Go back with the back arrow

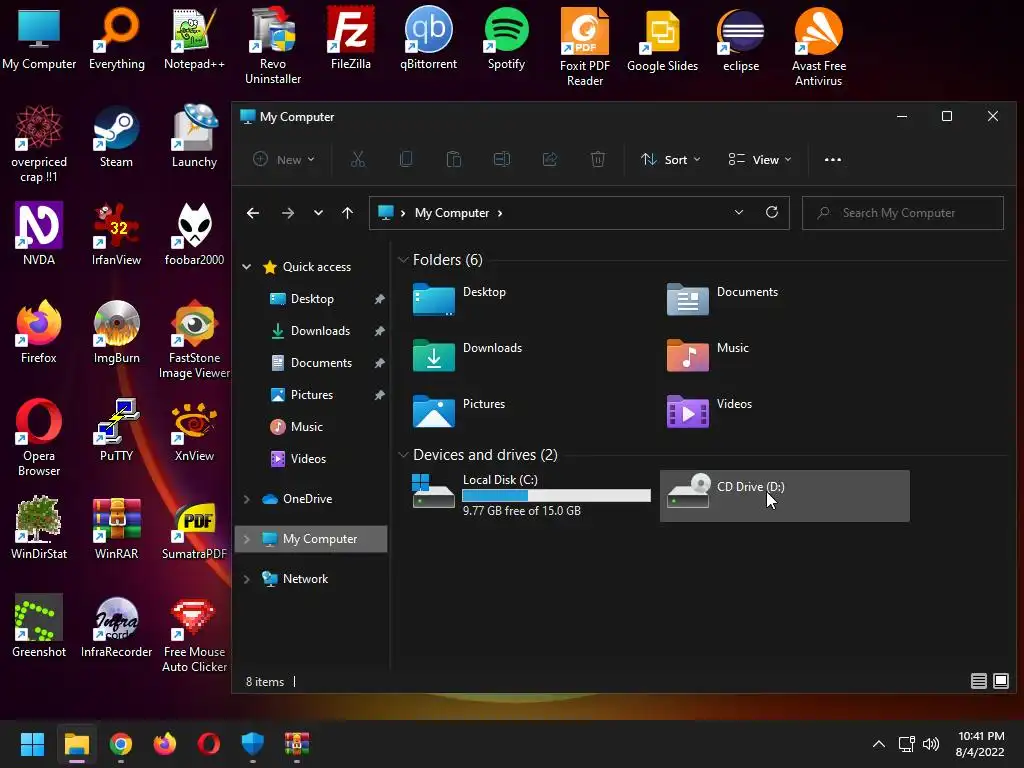click(253, 213)
